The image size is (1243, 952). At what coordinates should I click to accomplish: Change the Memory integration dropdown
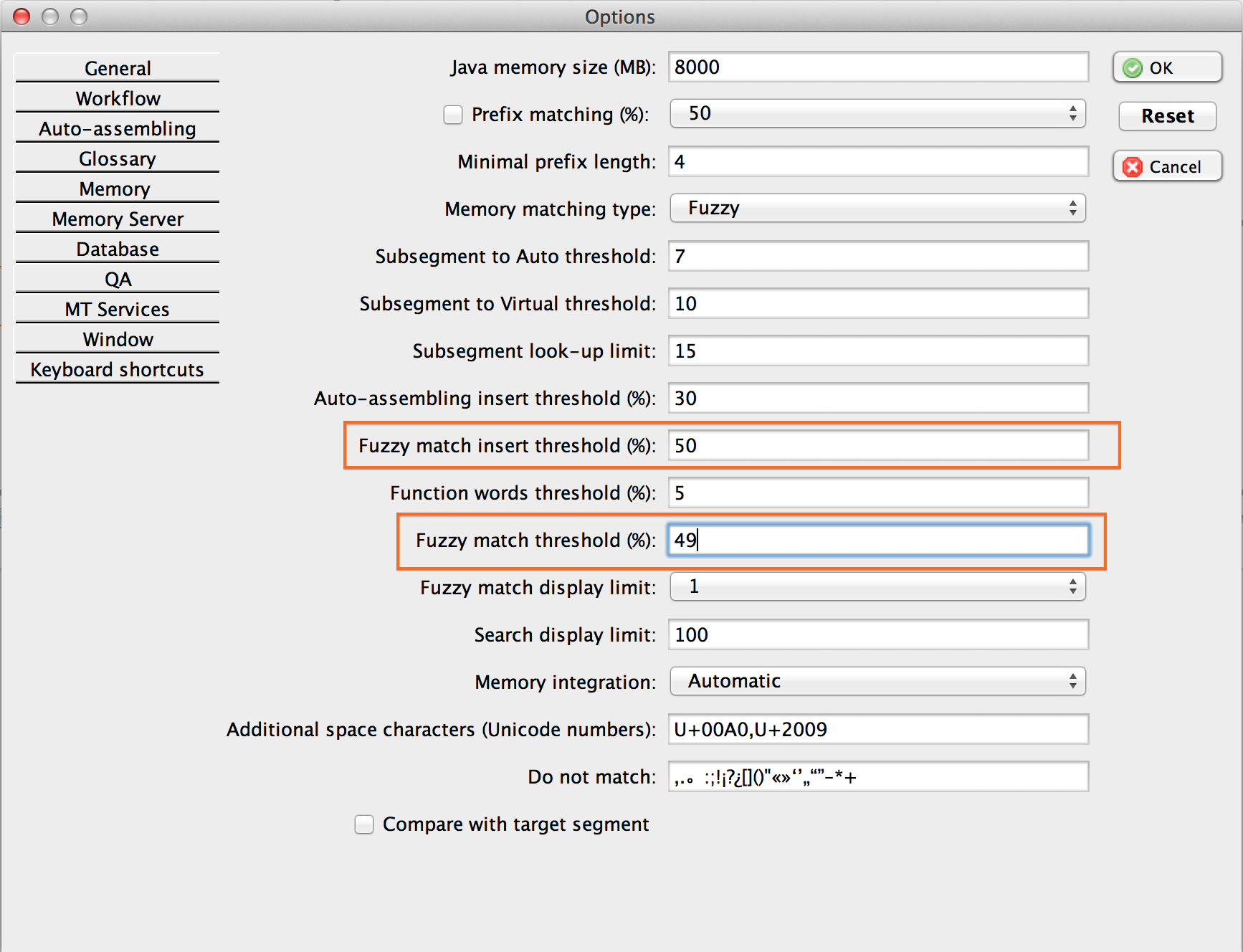[877, 682]
